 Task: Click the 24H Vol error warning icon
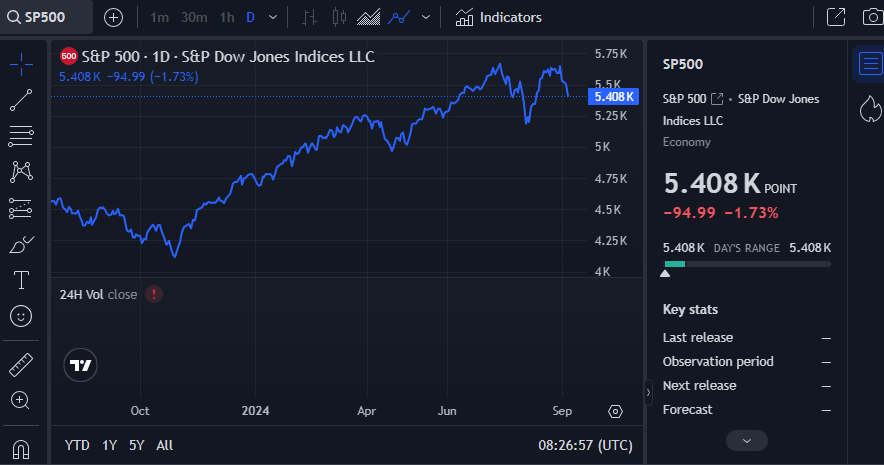pyautogui.click(x=154, y=294)
